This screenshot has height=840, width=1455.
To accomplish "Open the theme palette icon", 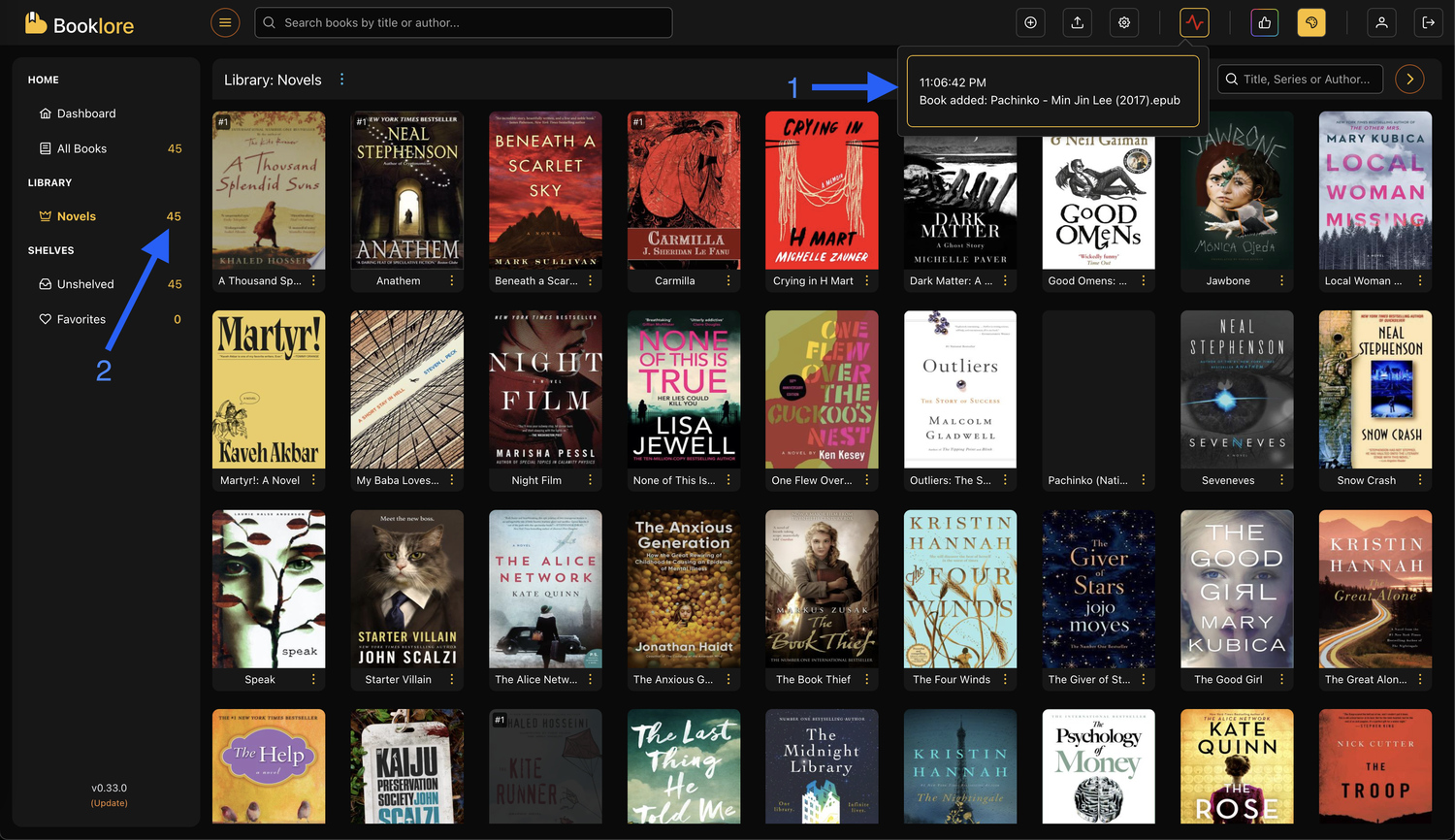I will point(1311,21).
